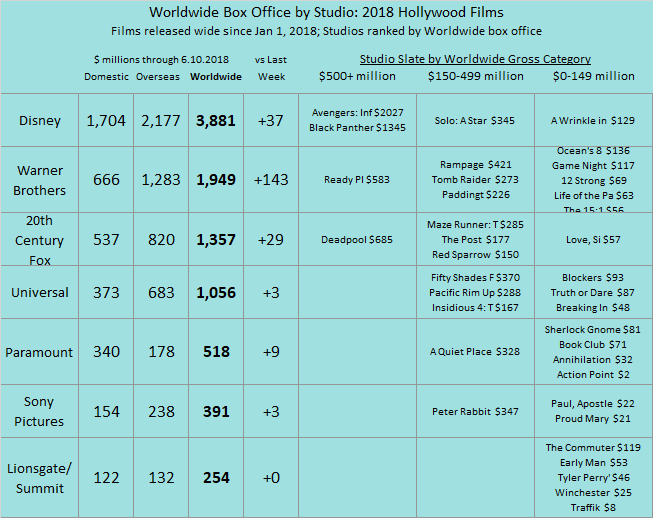Click 'Black Panther $1345' entry
This screenshot has height=518, width=653.
click(357, 128)
